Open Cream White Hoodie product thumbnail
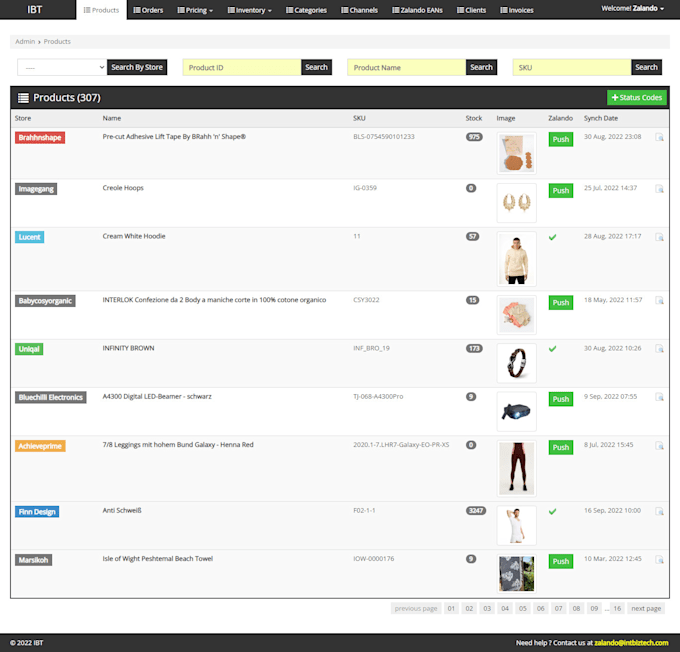This screenshot has height=652, width=680. (517, 259)
